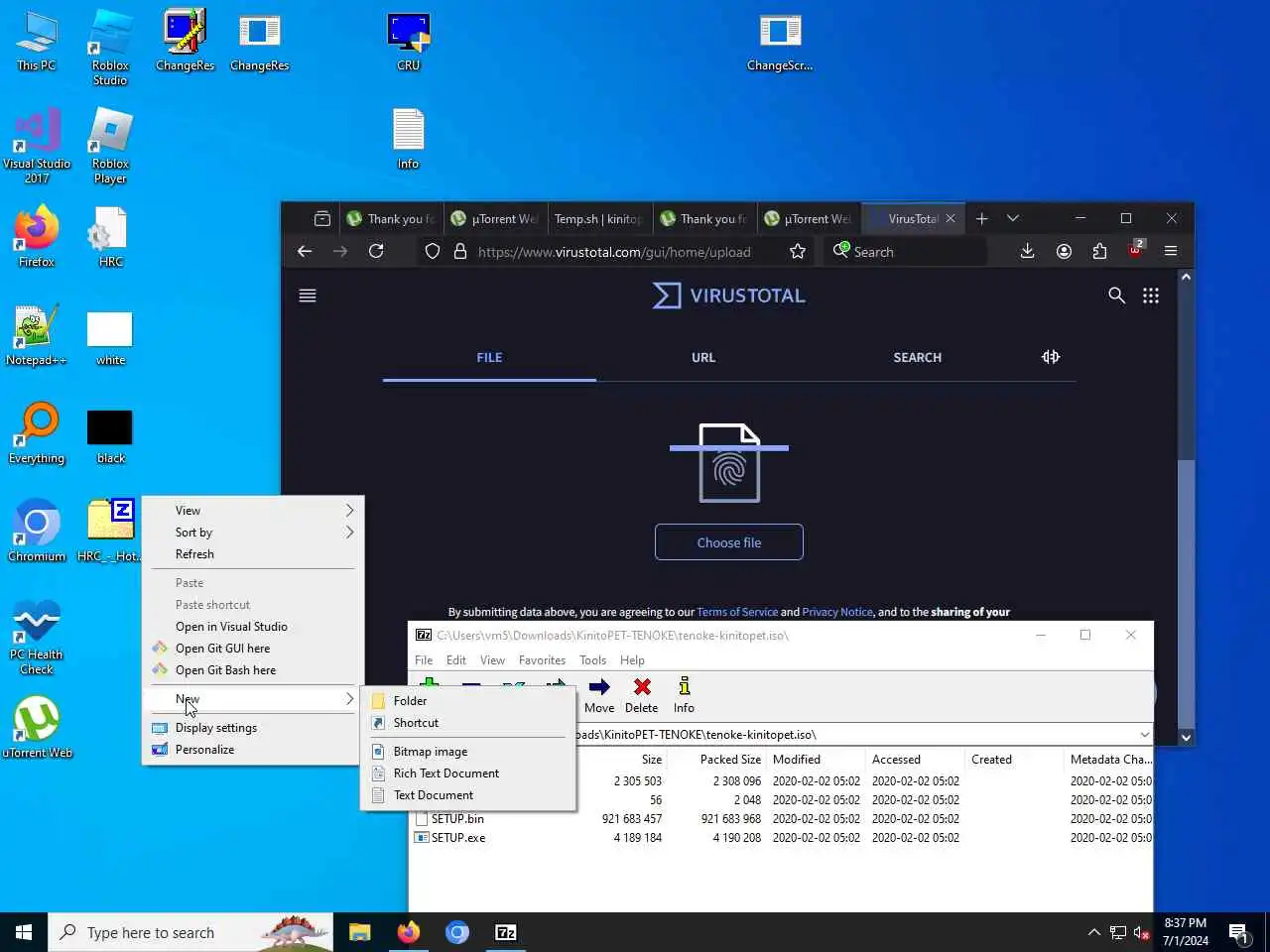1270x952 pixels.
Task: Select the PC Health Check icon
Action: tap(37, 637)
